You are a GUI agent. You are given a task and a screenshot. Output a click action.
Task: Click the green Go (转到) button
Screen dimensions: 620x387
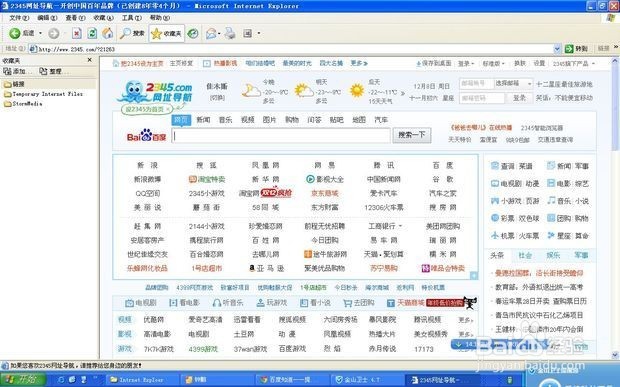(576, 49)
